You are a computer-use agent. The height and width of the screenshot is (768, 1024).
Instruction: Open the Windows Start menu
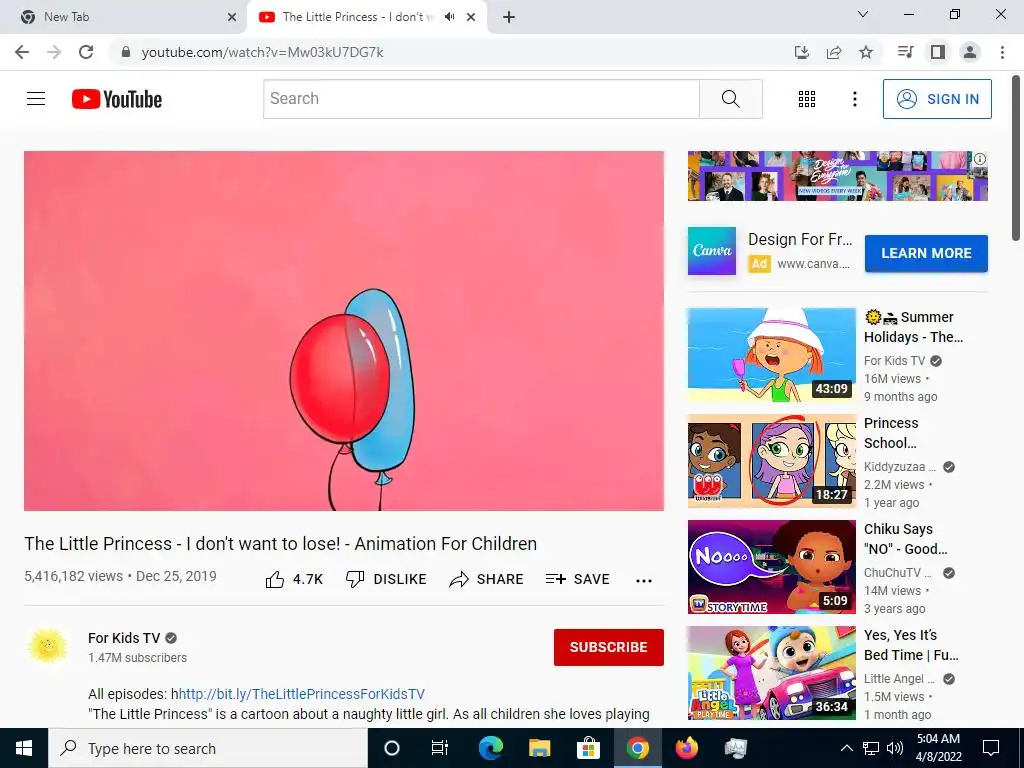[24, 748]
